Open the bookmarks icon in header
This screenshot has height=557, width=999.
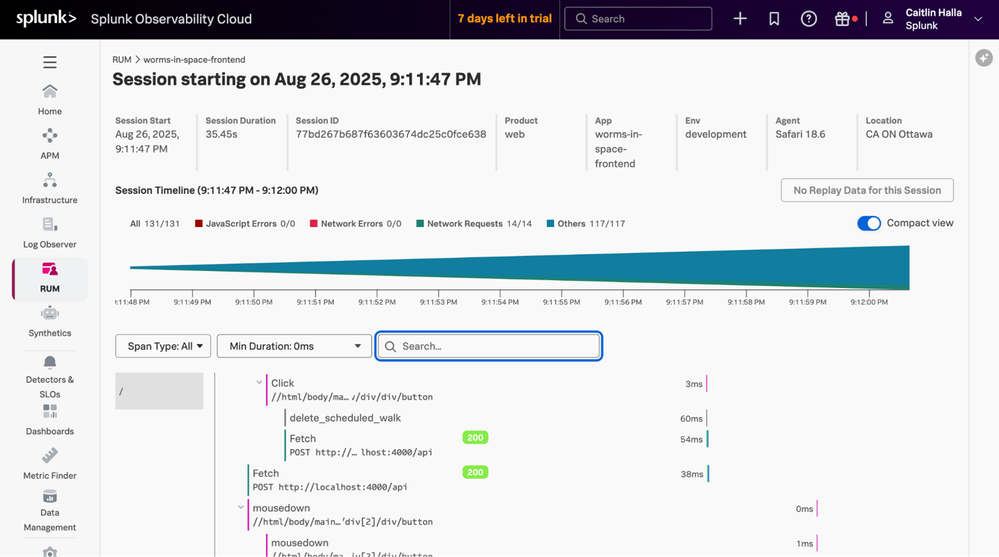(x=774, y=18)
